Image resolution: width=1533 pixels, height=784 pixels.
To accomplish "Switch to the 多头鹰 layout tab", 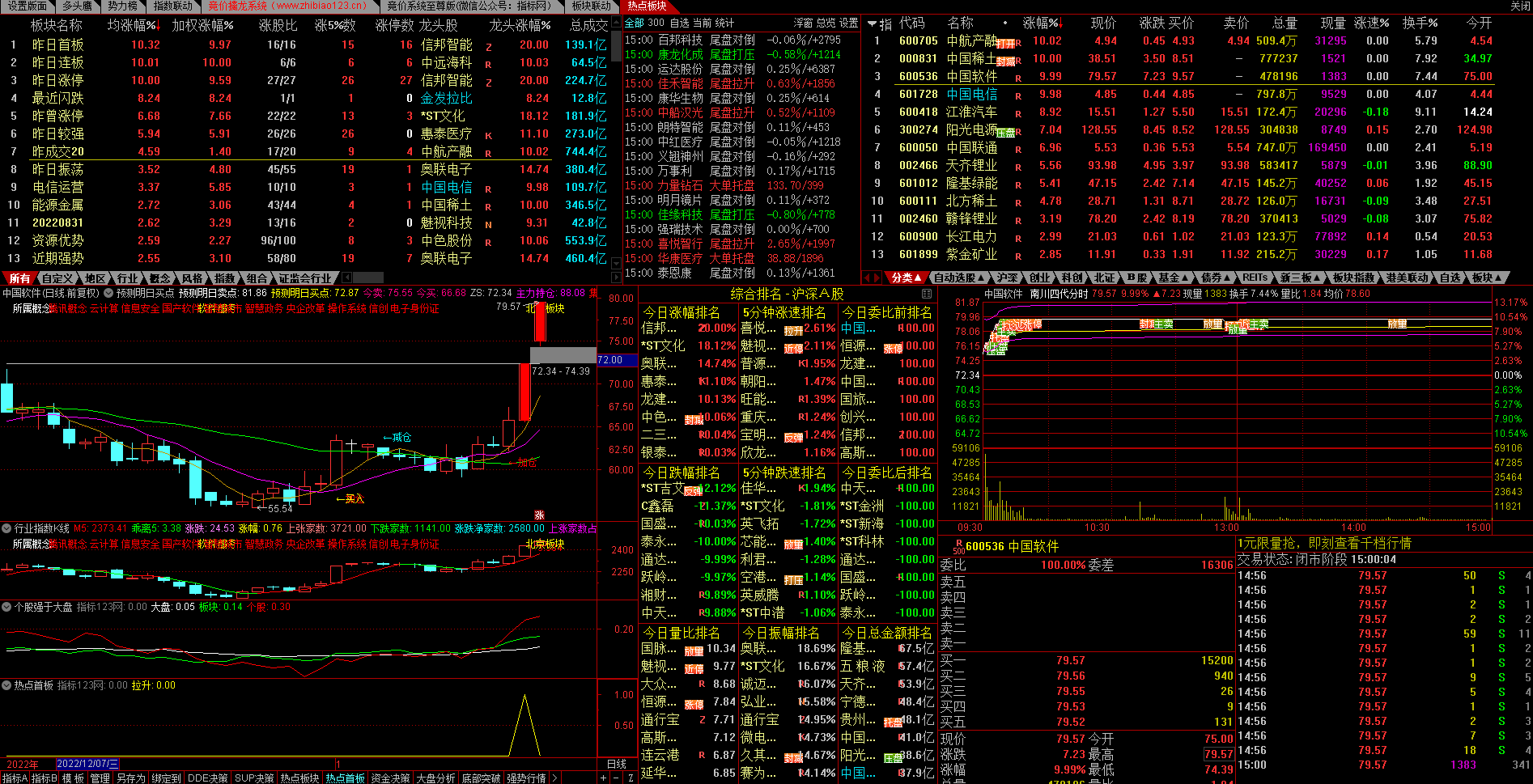I will (77, 6).
